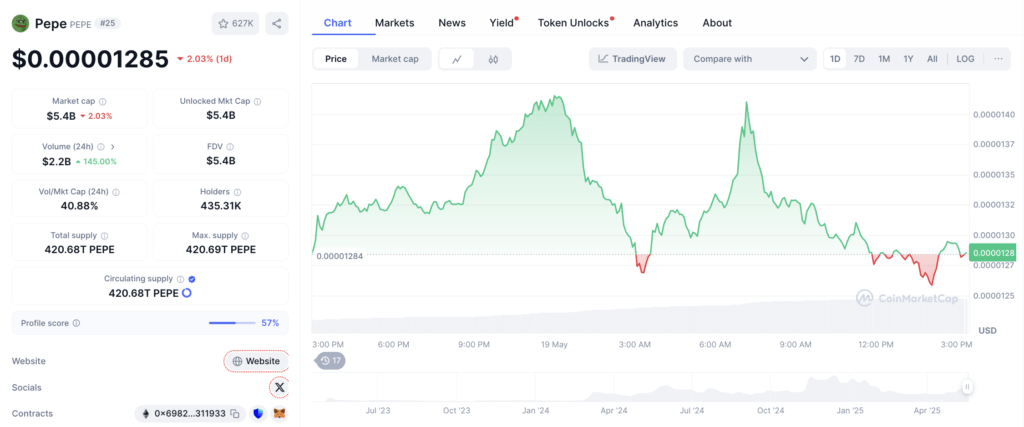Image resolution: width=1024 pixels, height=427 pixels.
Task: Click the verified badge by Circulating supply
Action: [191, 279]
